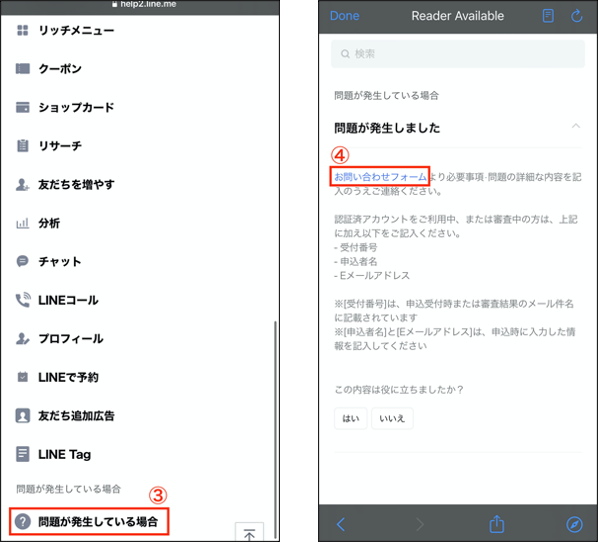Tap the Reader Available title text

click(458, 16)
